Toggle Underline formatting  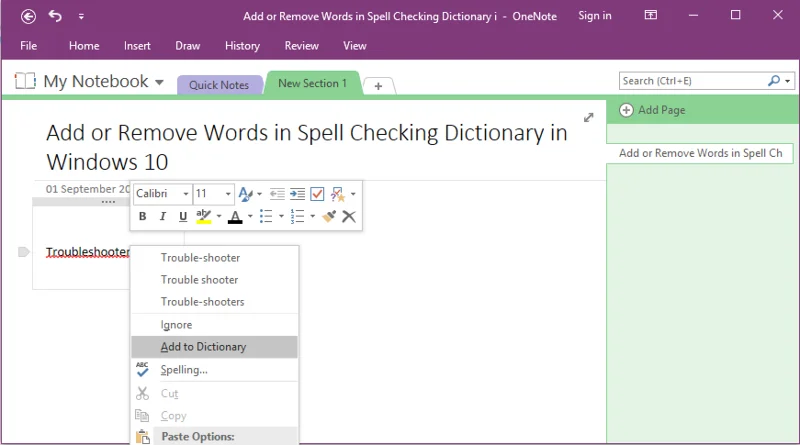(183, 216)
